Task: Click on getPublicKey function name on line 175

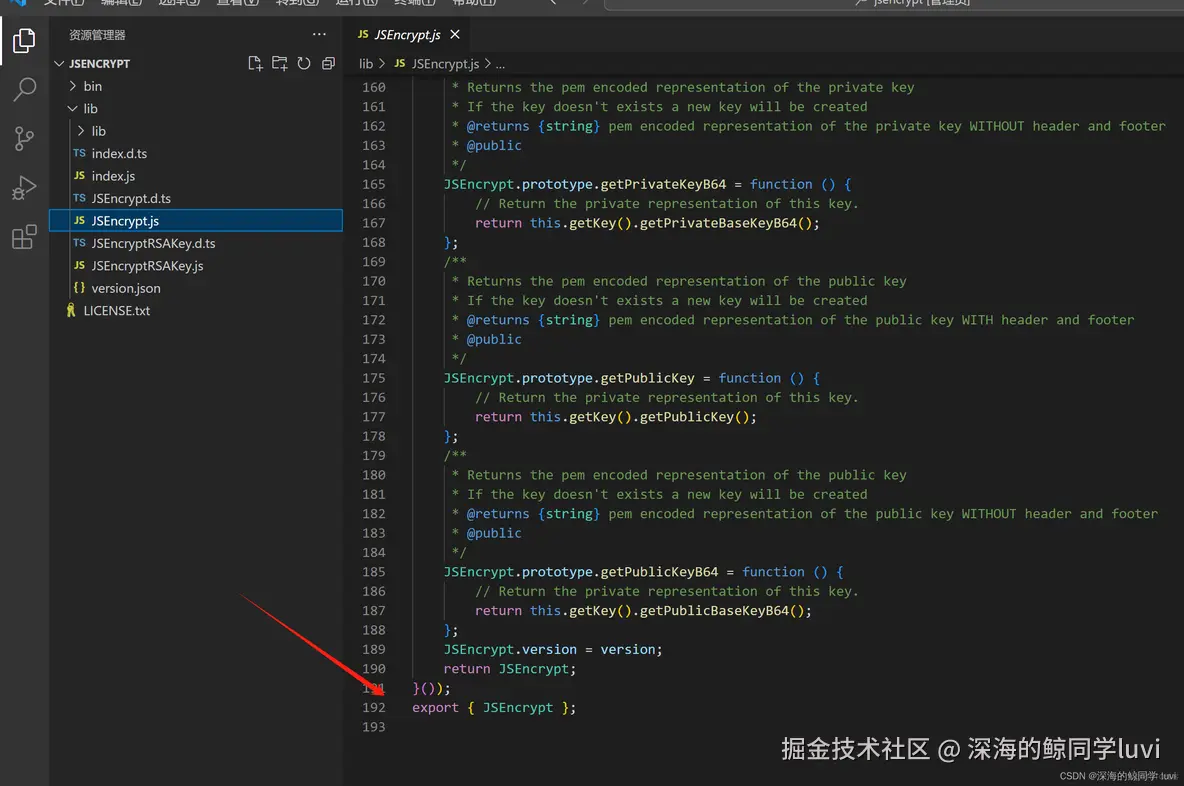Action: [x=647, y=378]
